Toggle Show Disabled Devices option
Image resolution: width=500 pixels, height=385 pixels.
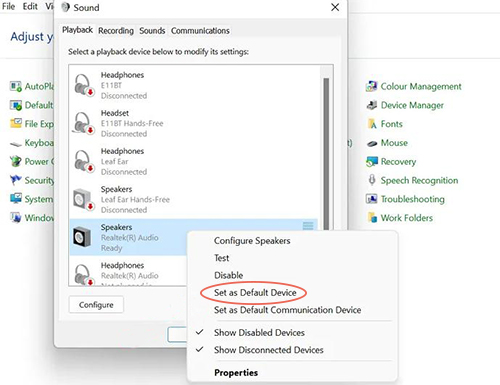click(x=259, y=333)
